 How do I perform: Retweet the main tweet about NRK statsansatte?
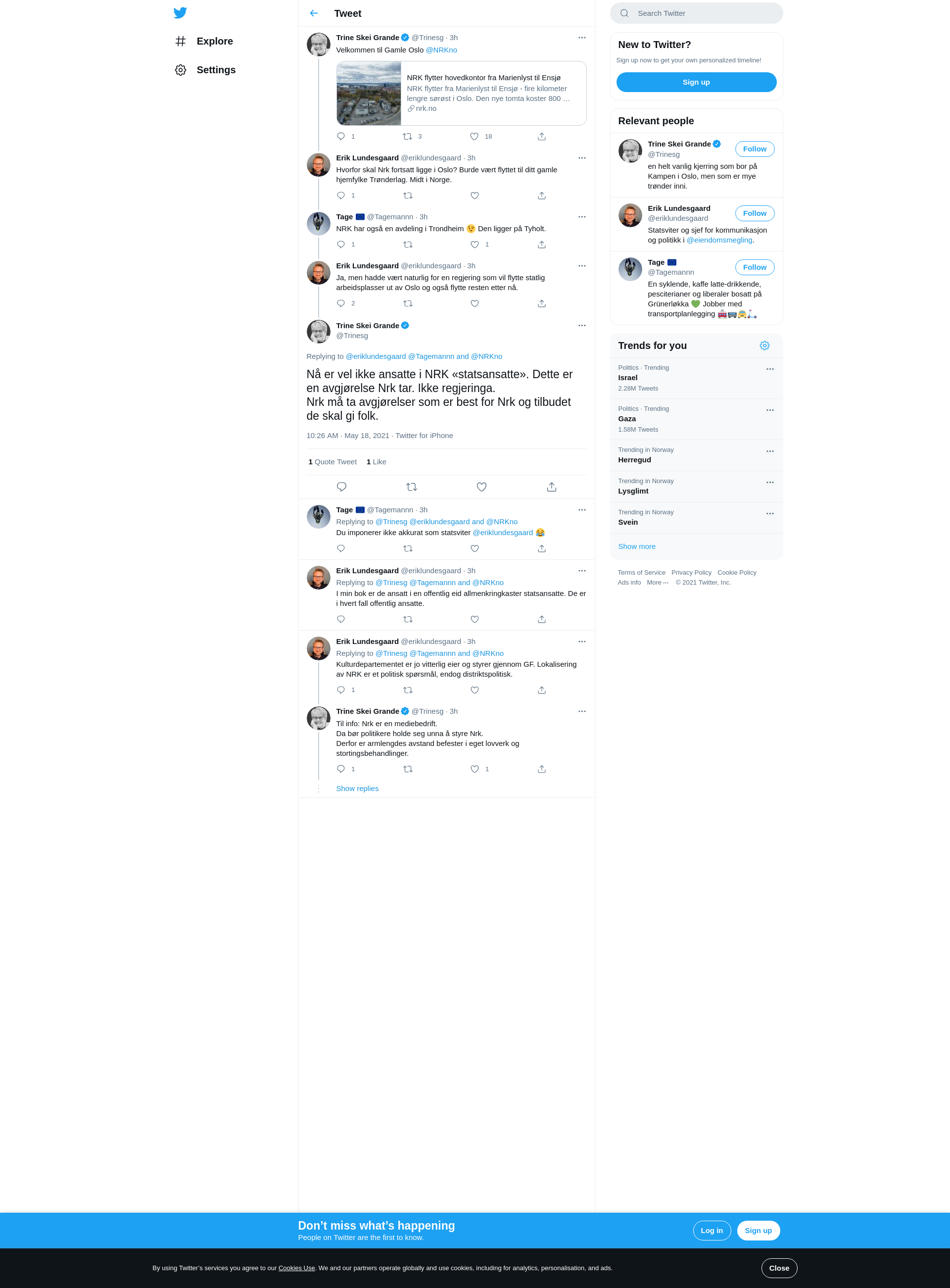(411, 487)
